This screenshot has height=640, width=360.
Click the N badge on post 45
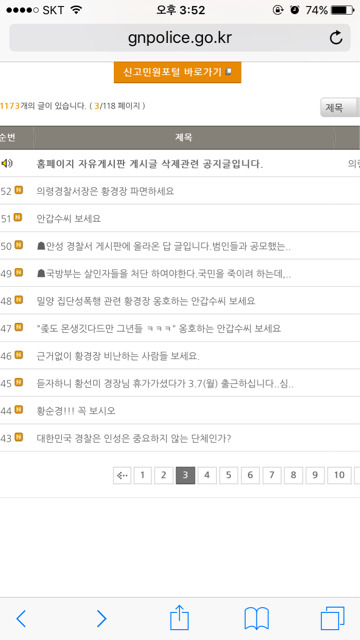(x=18, y=382)
